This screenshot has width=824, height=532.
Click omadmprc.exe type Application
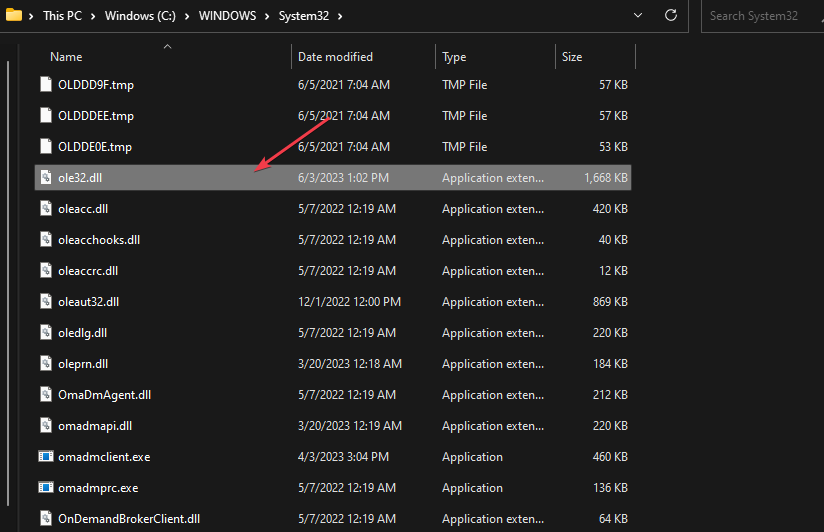click(472, 488)
